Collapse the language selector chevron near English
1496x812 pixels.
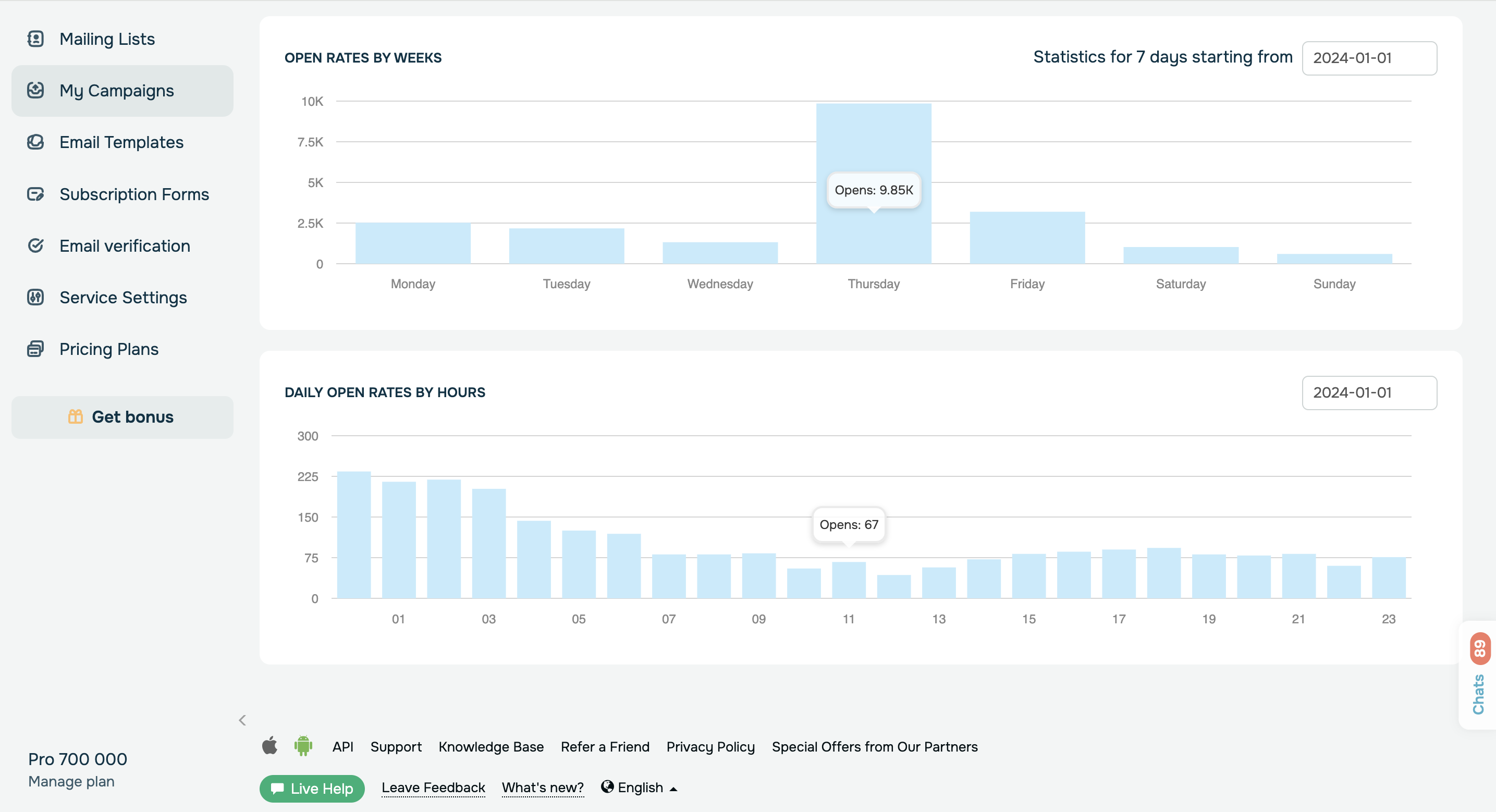pyautogui.click(x=672, y=788)
